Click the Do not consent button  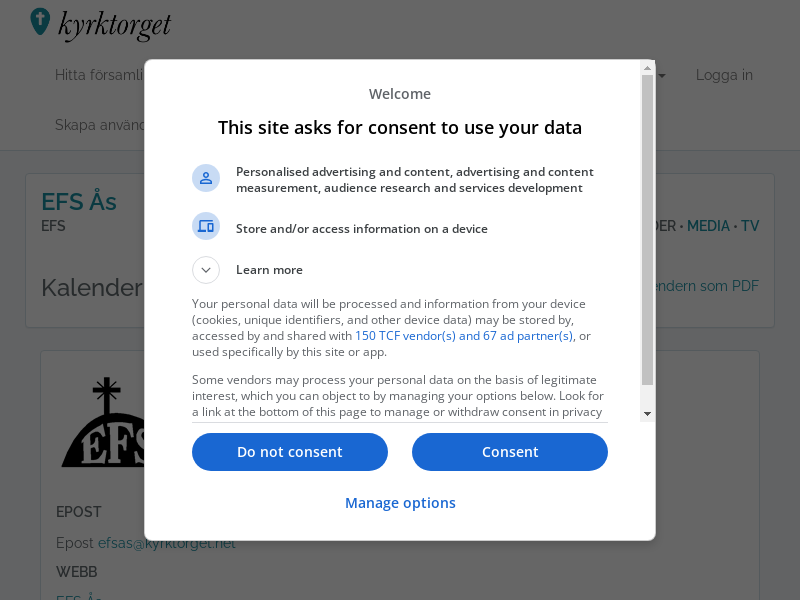click(x=290, y=452)
